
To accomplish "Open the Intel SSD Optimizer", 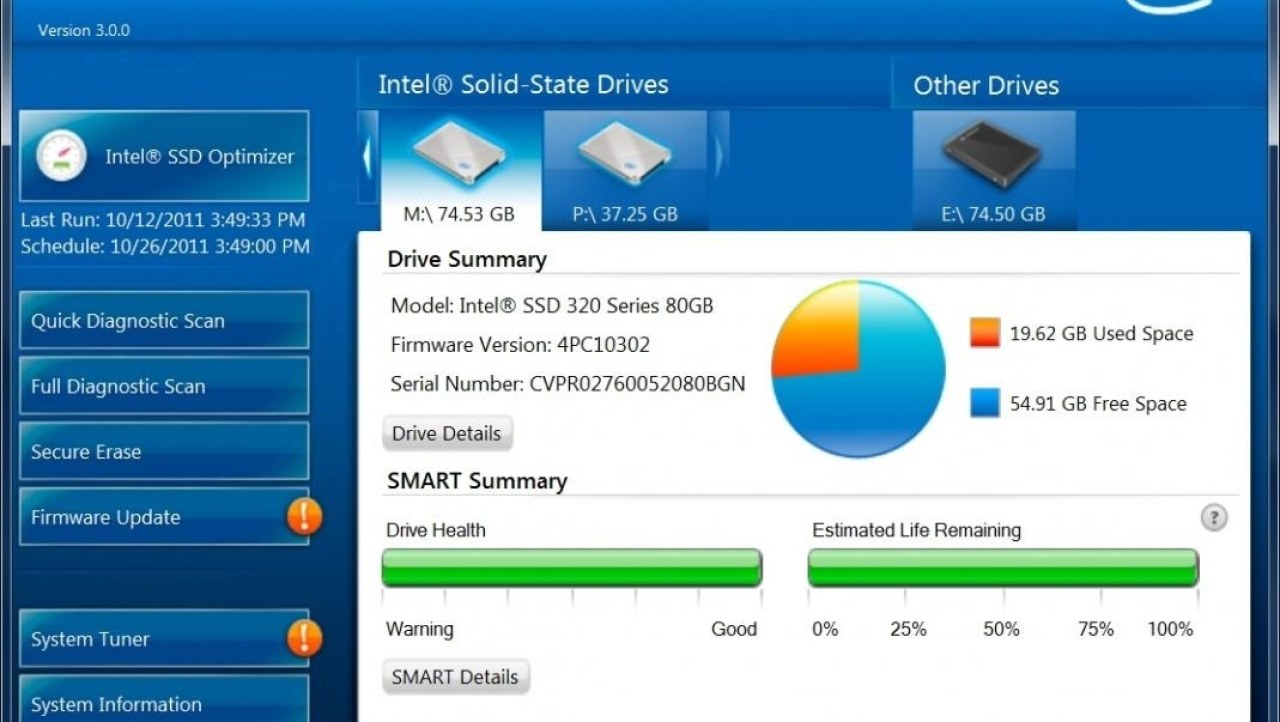I will tap(164, 156).
